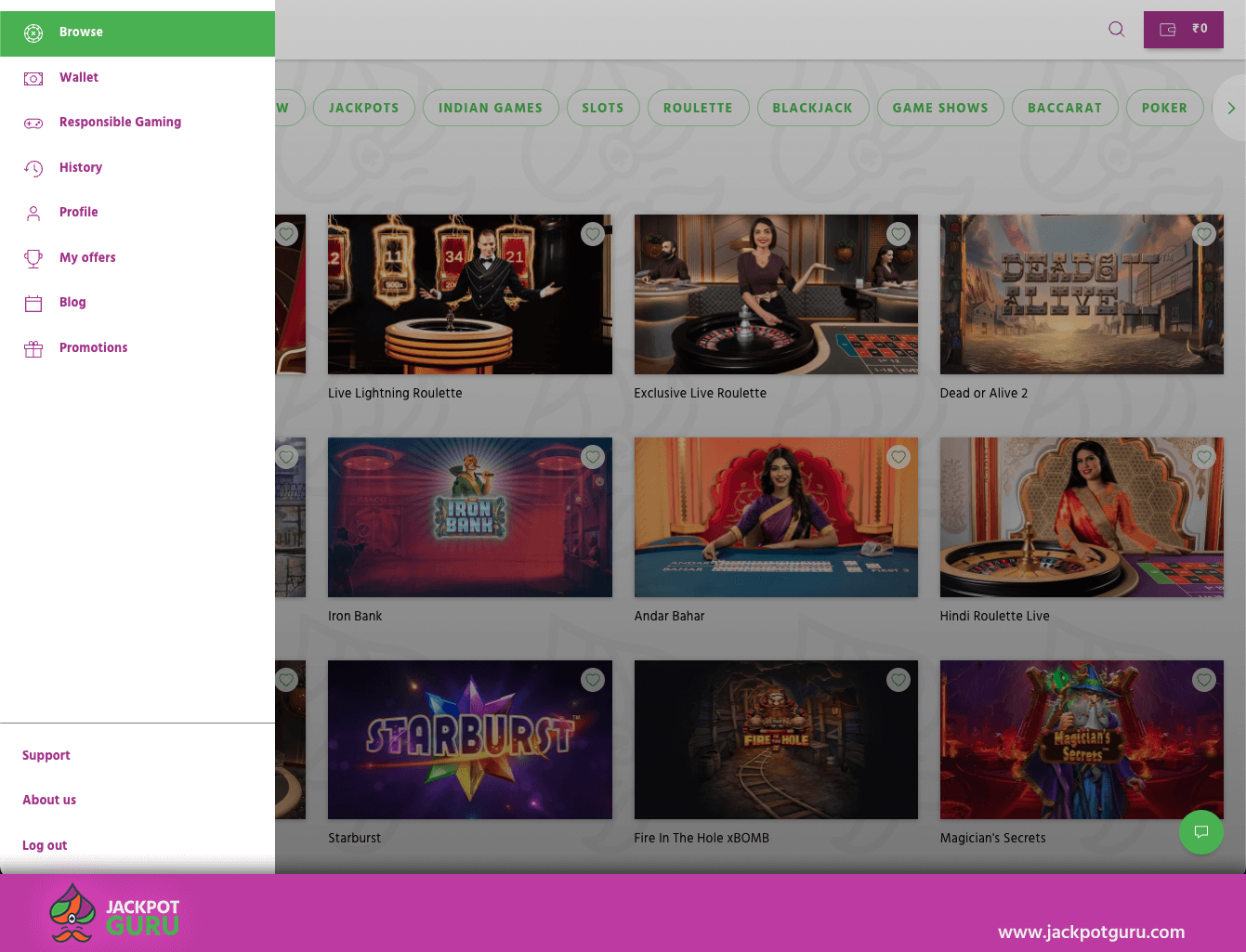Click the Responsible Gaming gamepad icon

click(x=33, y=124)
